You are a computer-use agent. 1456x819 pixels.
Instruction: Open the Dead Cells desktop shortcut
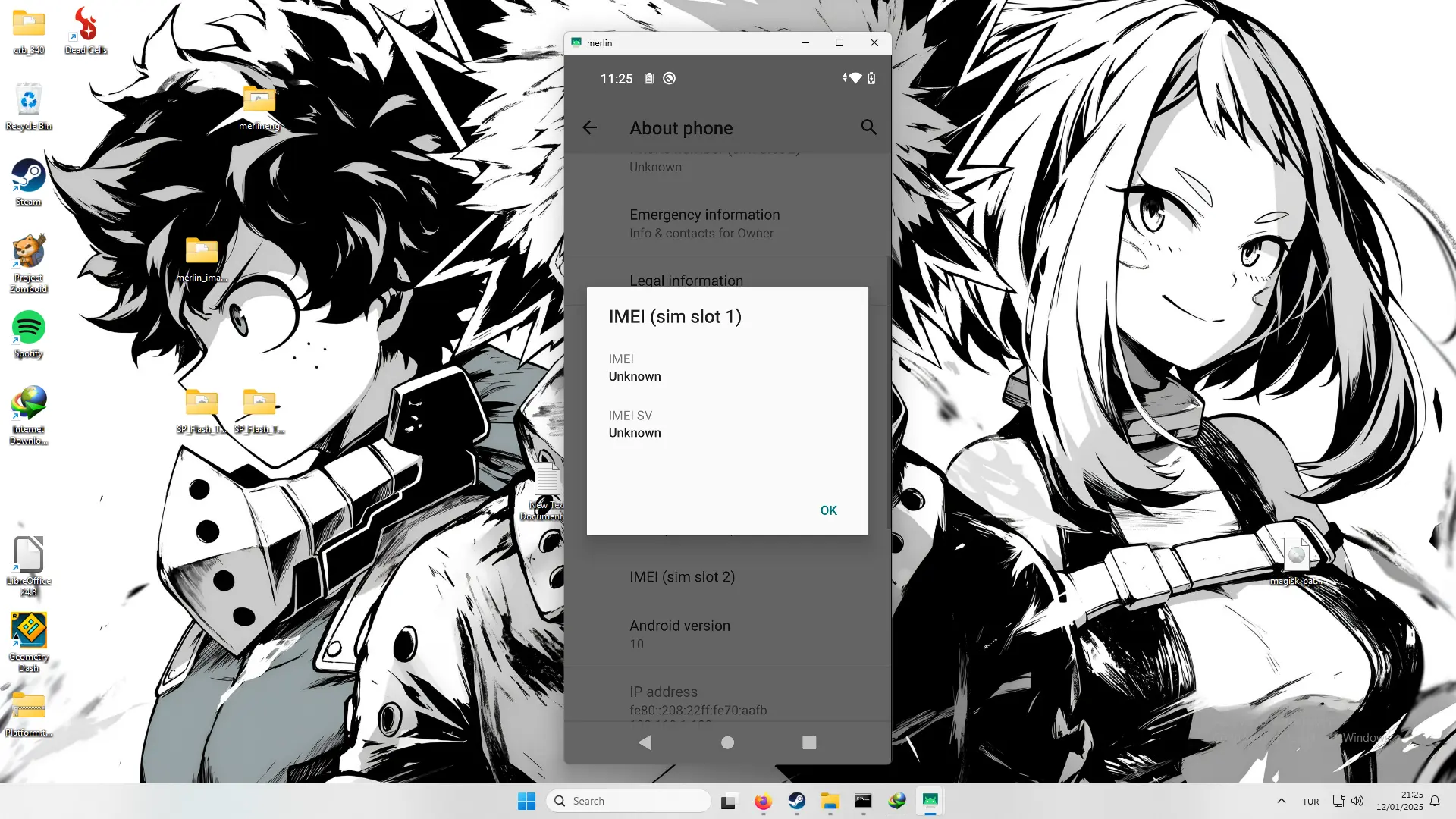[86, 30]
